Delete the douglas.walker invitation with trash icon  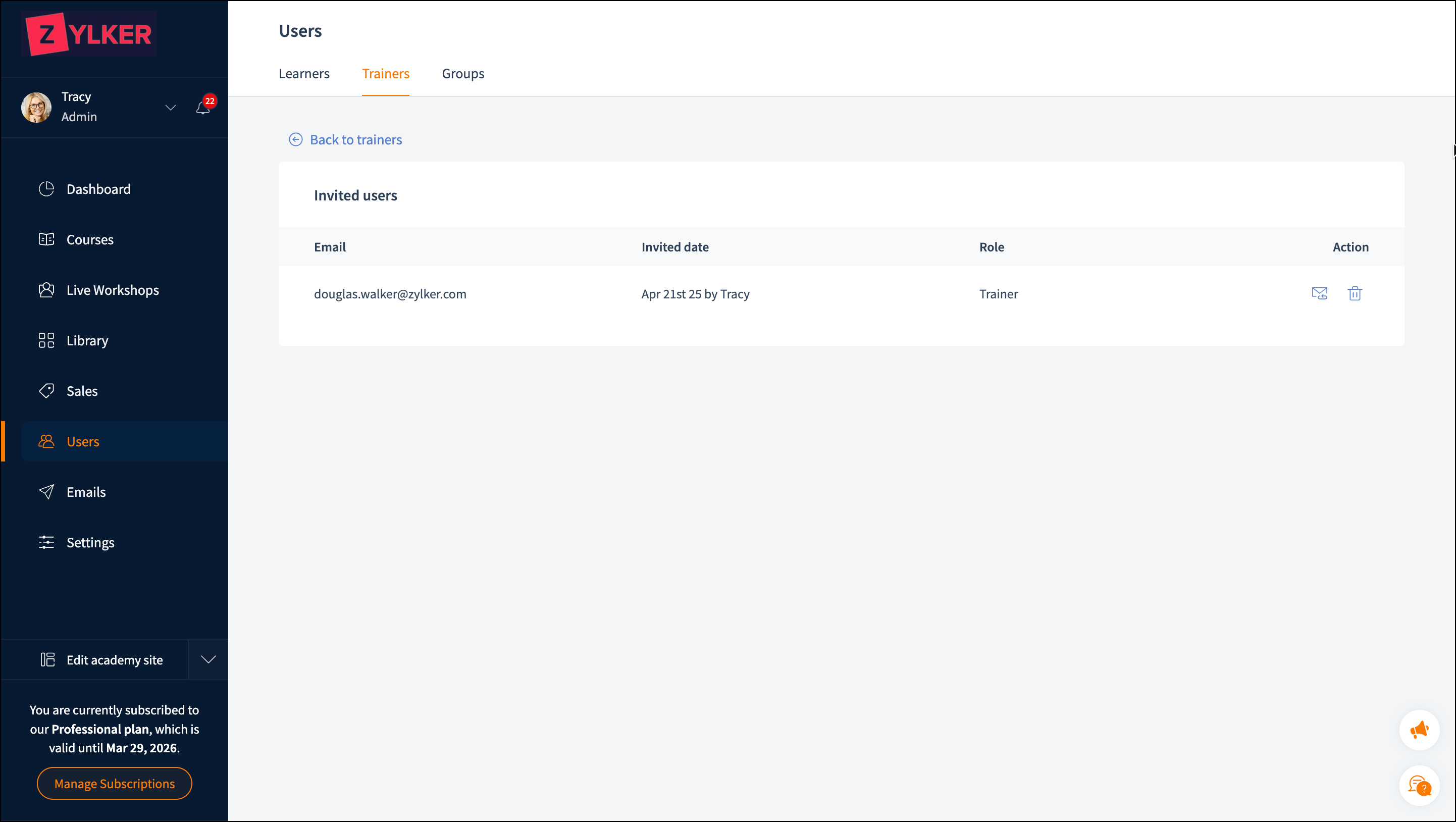click(x=1355, y=293)
